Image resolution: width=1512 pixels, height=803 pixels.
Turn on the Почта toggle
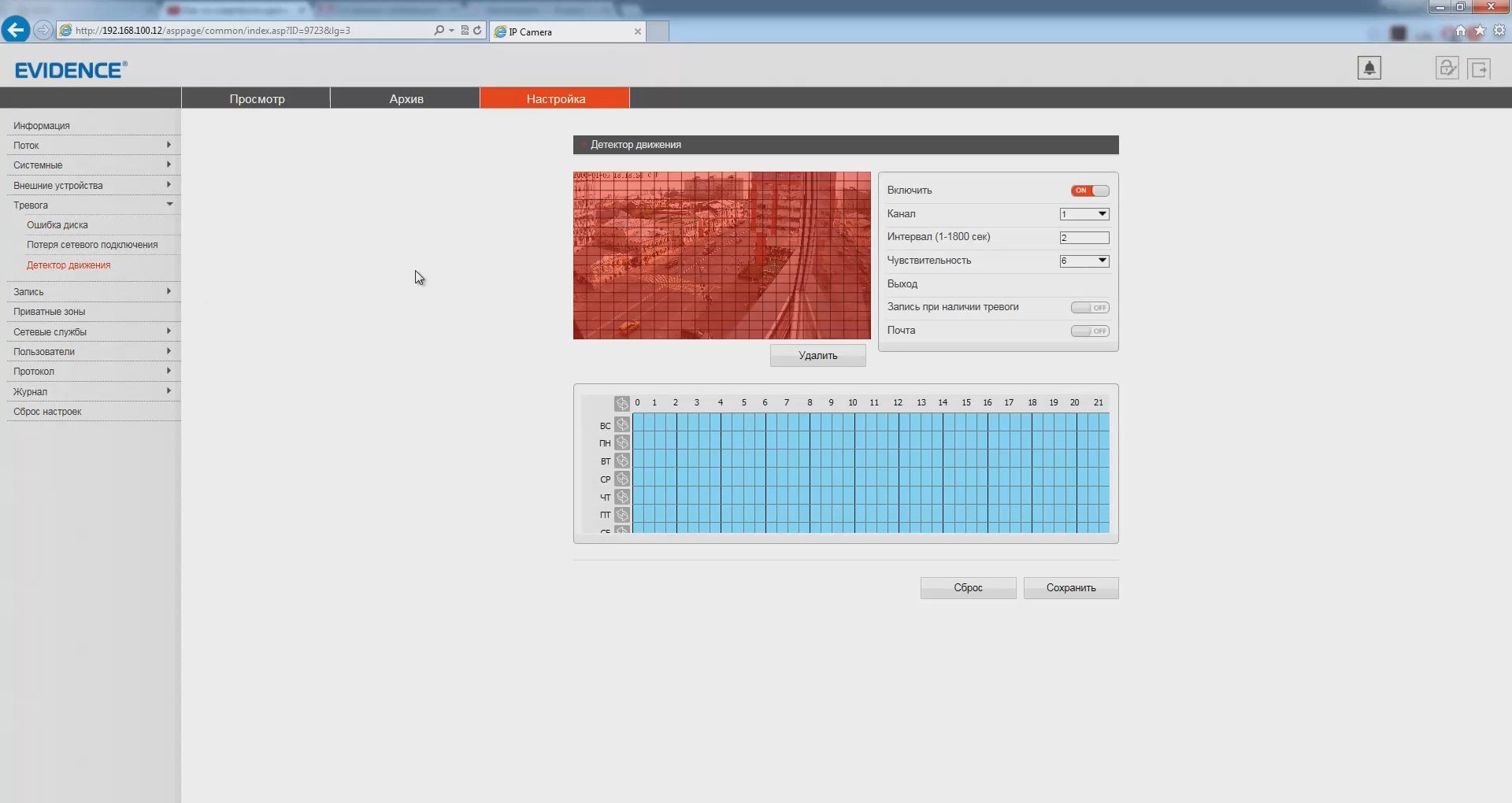1089,331
